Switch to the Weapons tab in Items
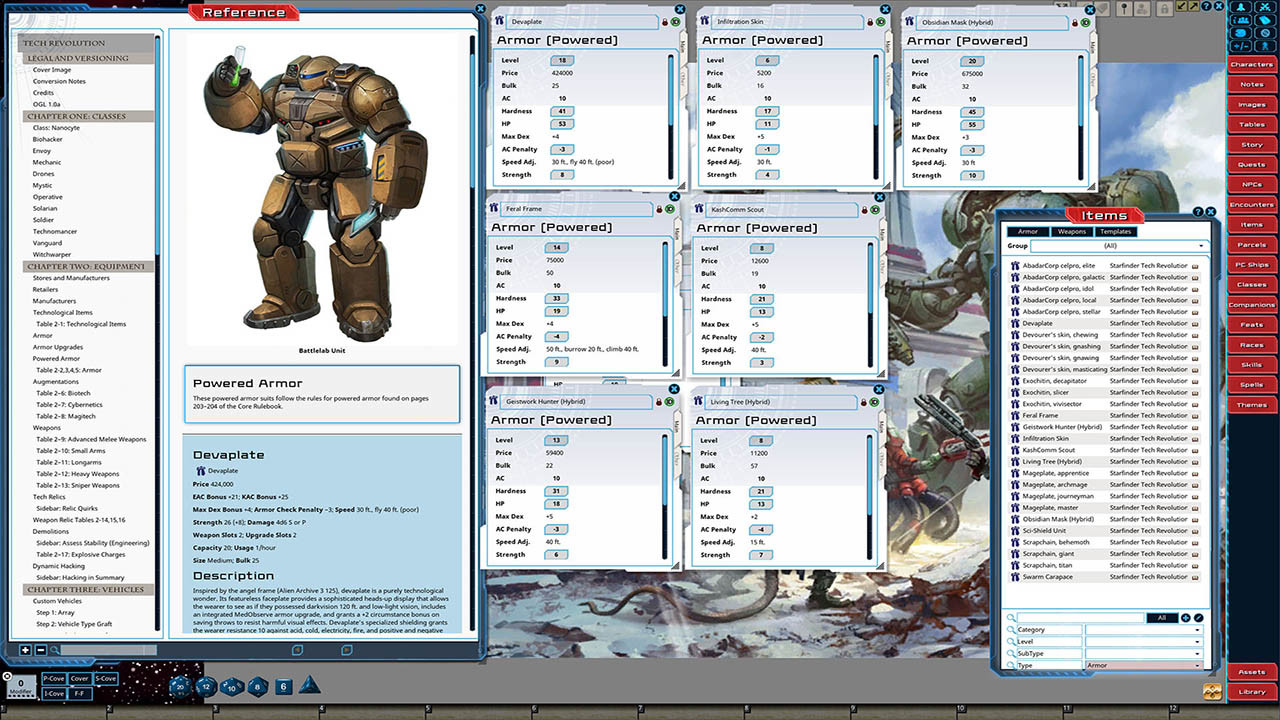 coord(1071,232)
